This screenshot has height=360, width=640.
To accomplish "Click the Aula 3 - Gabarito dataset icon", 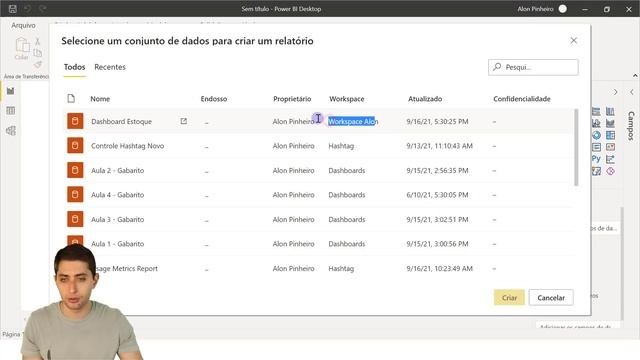I will coord(75,219).
